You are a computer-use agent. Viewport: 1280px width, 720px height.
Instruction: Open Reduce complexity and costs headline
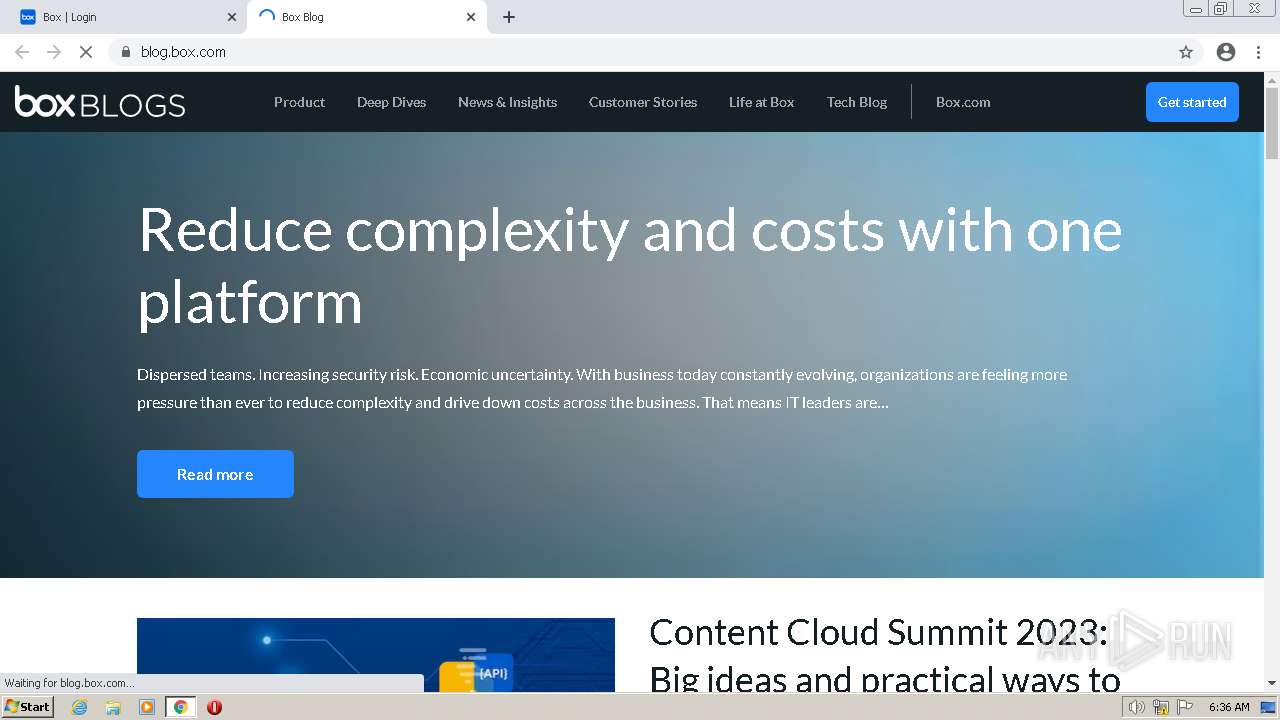tap(630, 265)
